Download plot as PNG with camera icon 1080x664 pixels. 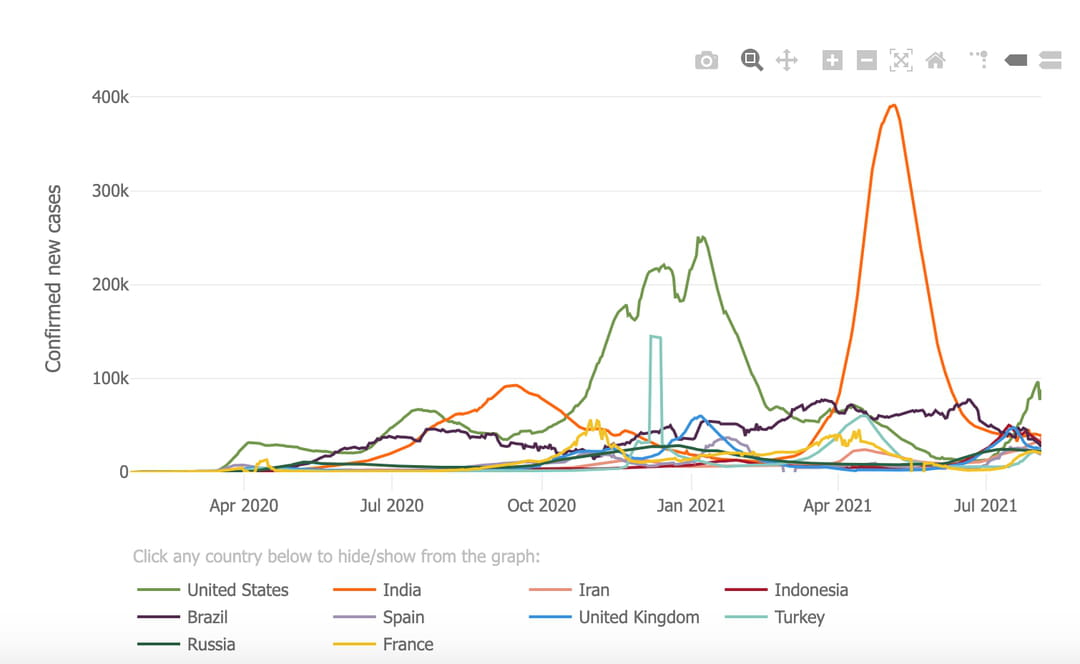coord(706,61)
